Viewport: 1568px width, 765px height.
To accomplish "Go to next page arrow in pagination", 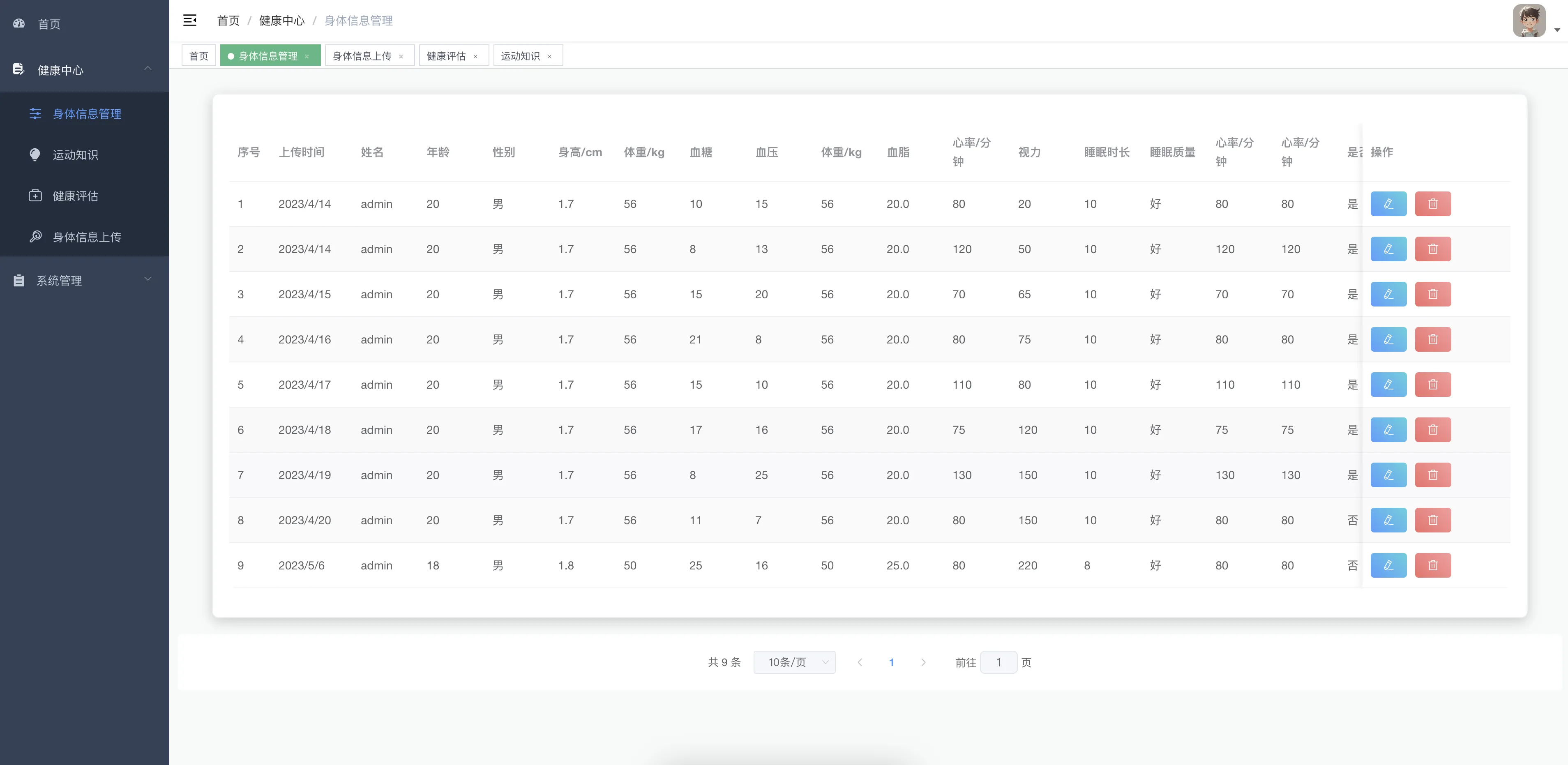I will [923, 662].
